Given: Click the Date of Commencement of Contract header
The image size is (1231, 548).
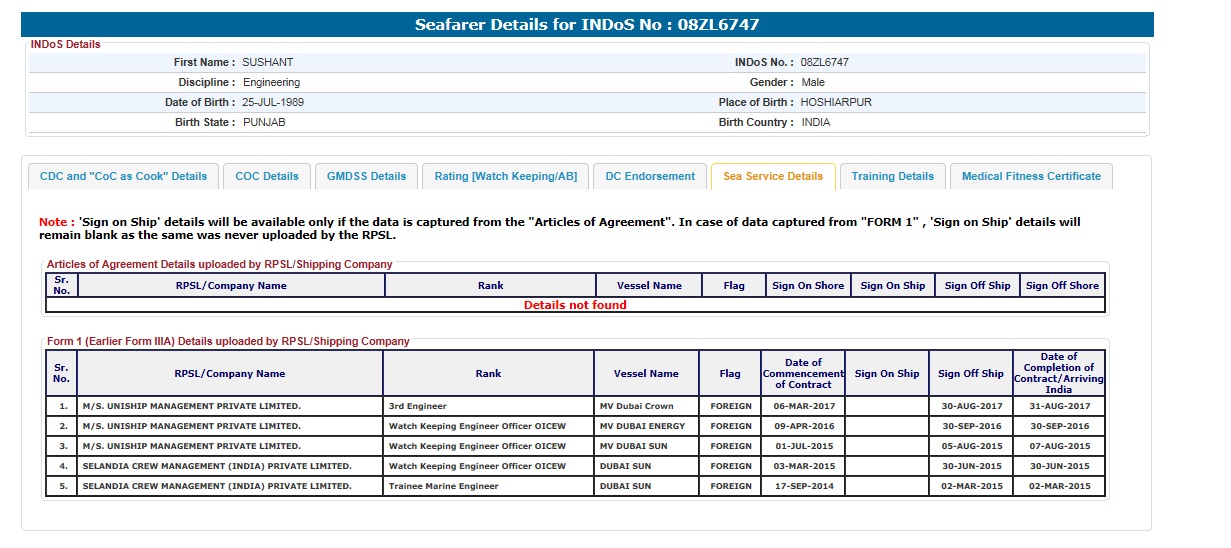Looking at the screenshot, I should [803, 374].
